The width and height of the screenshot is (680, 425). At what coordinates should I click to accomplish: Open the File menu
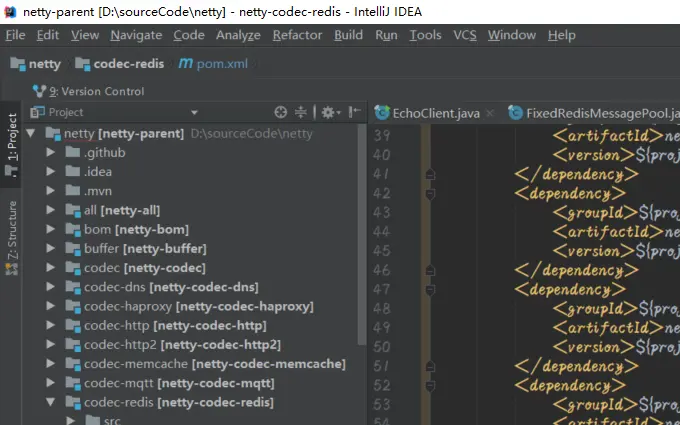point(15,35)
